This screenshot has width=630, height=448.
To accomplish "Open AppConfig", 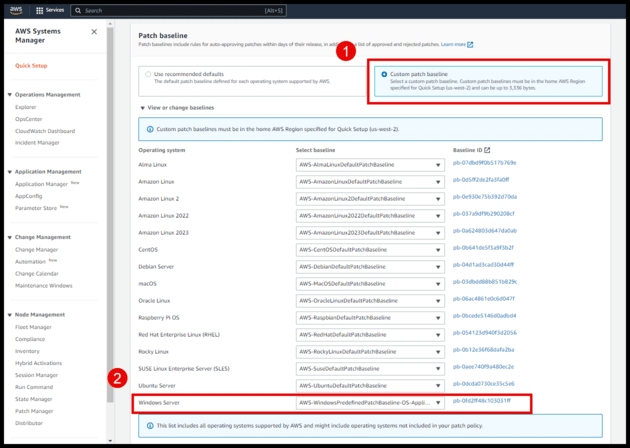I will (x=29, y=196).
